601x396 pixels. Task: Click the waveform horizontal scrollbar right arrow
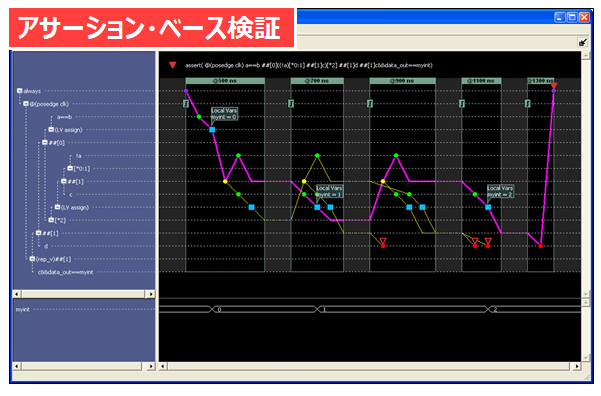click(x=576, y=366)
